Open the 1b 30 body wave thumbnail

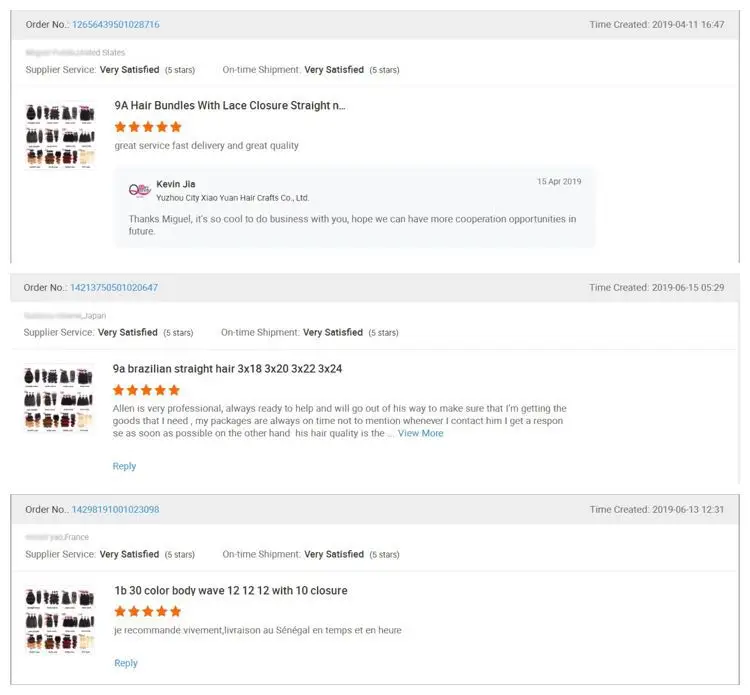click(60, 620)
